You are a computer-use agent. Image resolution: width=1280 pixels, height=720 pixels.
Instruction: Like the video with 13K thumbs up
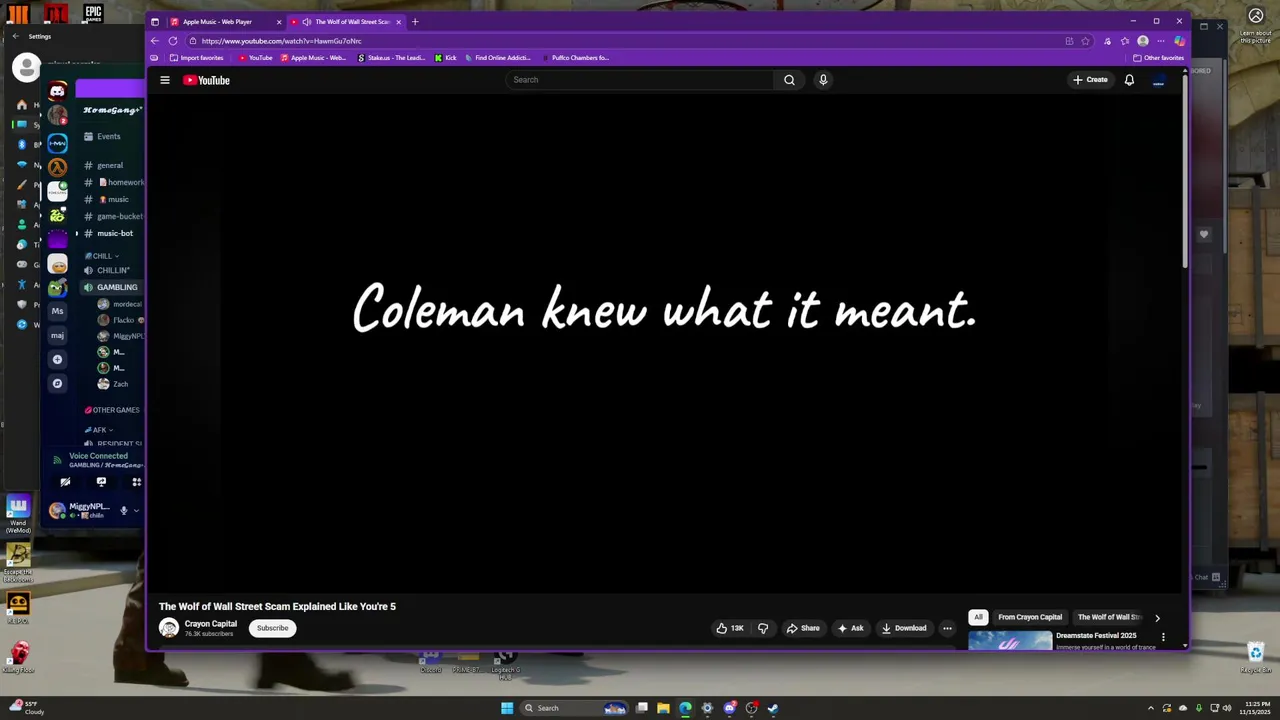730,628
